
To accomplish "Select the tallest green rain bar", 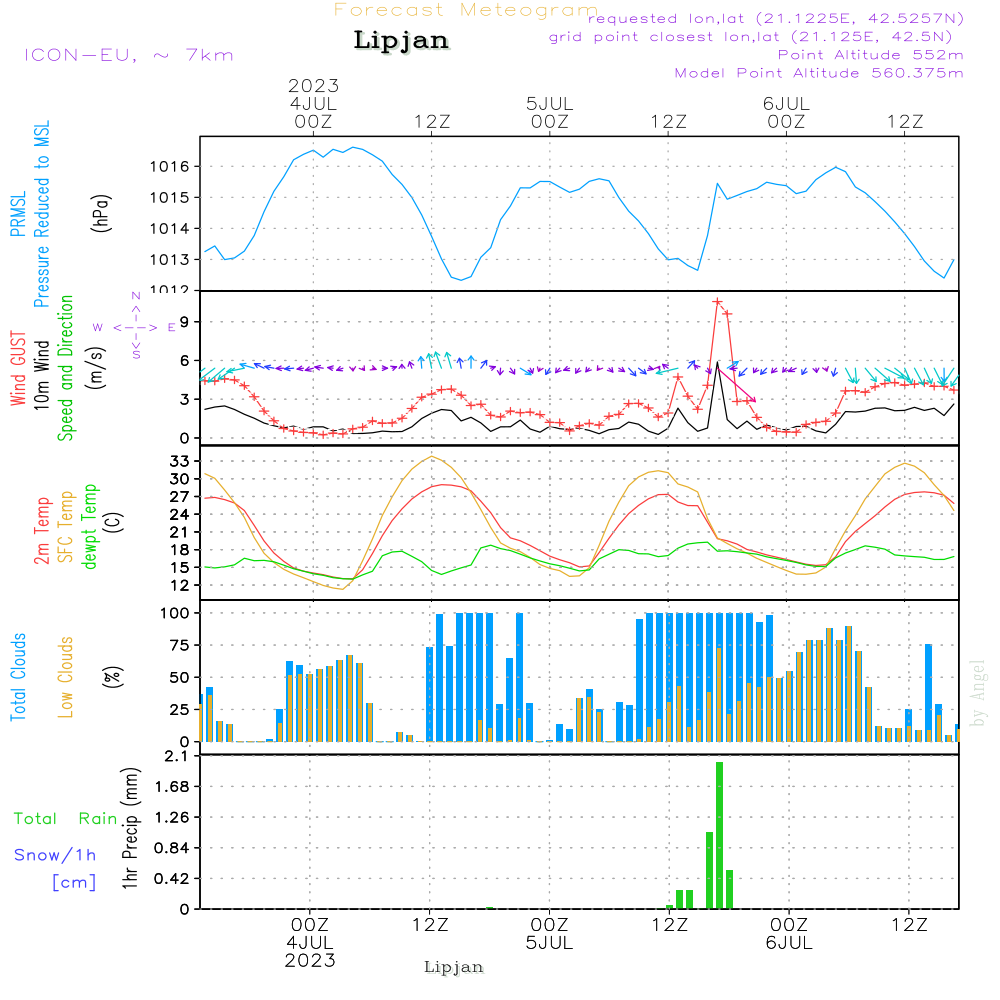I will (719, 835).
